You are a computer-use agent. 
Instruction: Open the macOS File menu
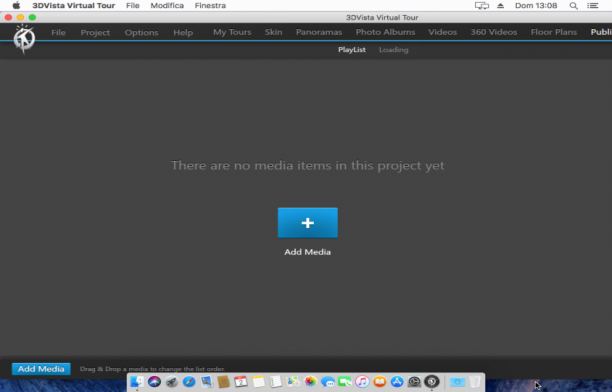[x=133, y=5]
